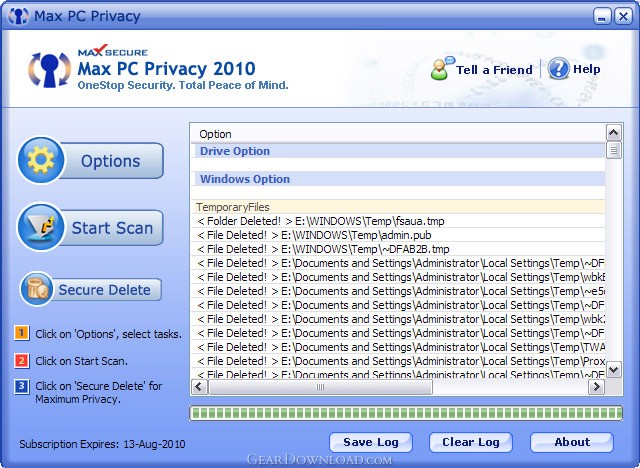
Task: Click step 2 text Click on Start Scan
Action: tap(82, 361)
